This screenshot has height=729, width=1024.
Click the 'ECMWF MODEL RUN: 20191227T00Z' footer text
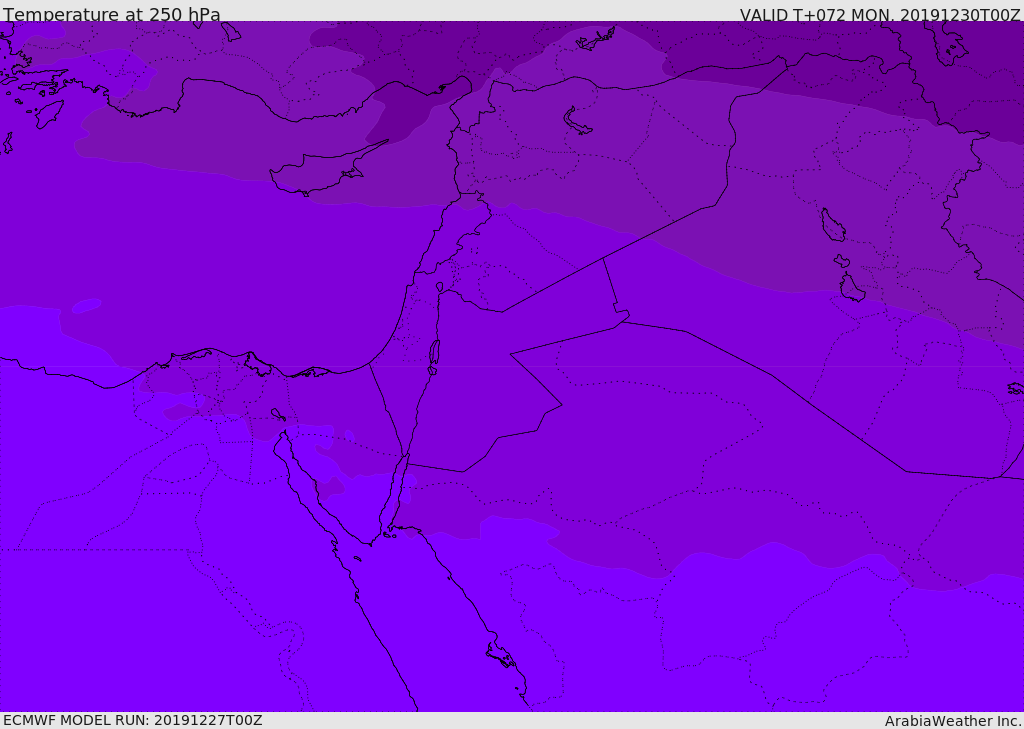point(133,720)
